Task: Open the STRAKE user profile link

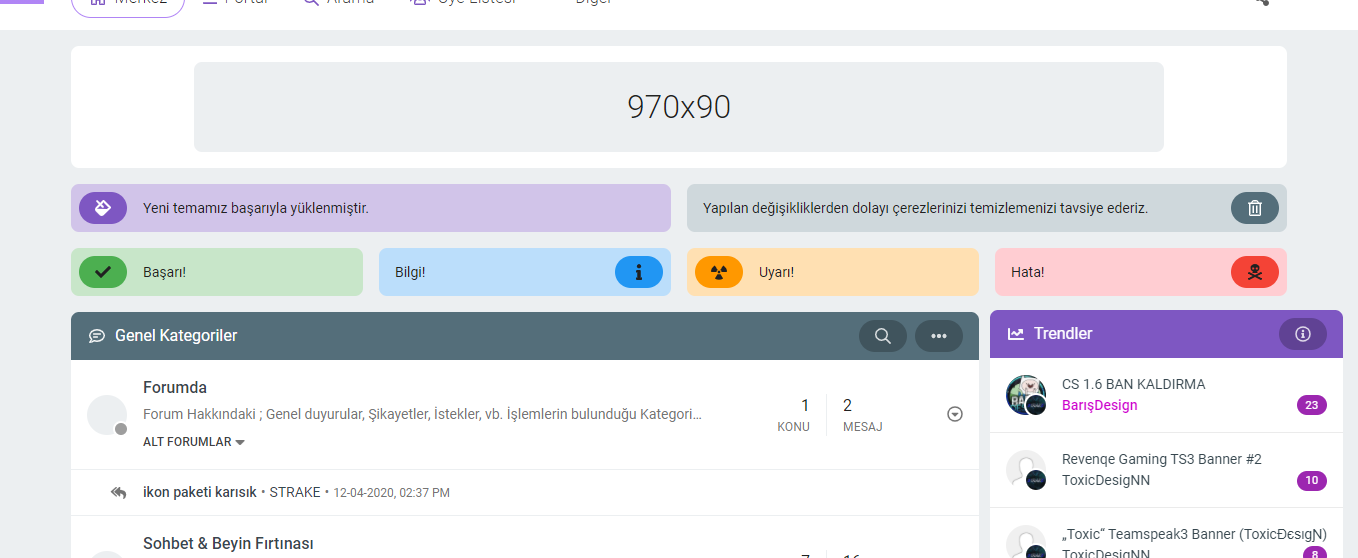Action: point(295,492)
